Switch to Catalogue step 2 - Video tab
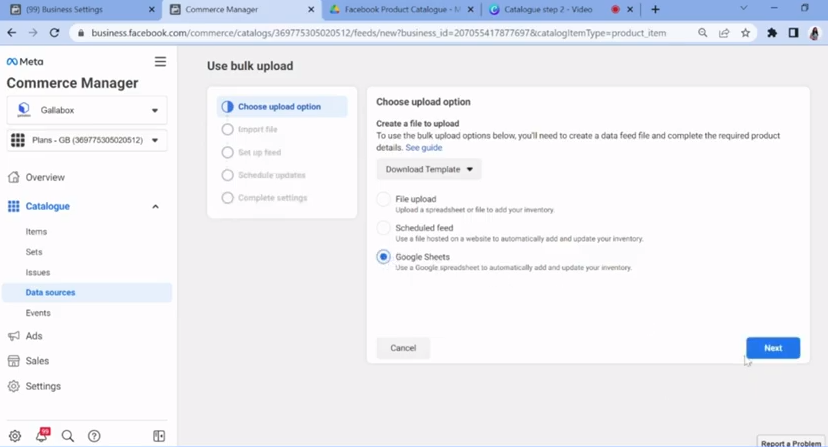 point(548,10)
